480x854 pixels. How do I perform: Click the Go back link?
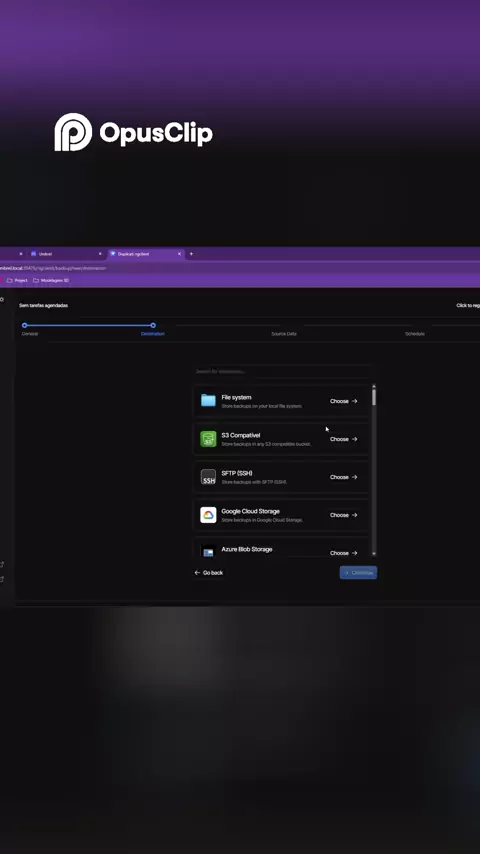click(209, 573)
